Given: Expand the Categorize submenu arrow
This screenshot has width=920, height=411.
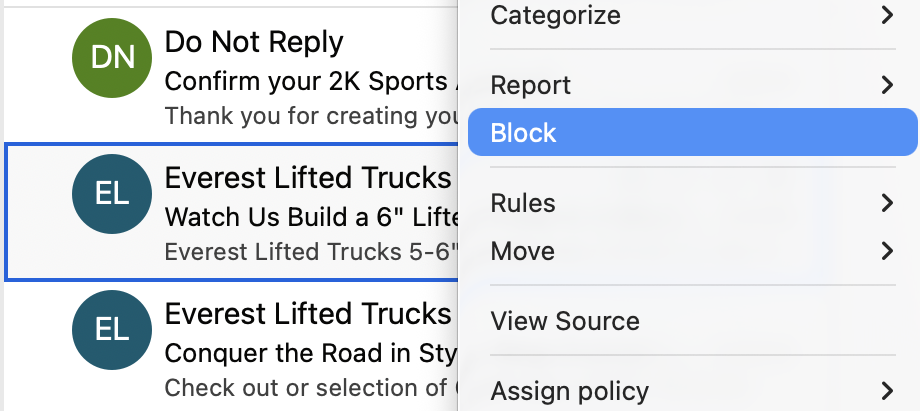Looking at the screenshot, I should click(886, 15).
